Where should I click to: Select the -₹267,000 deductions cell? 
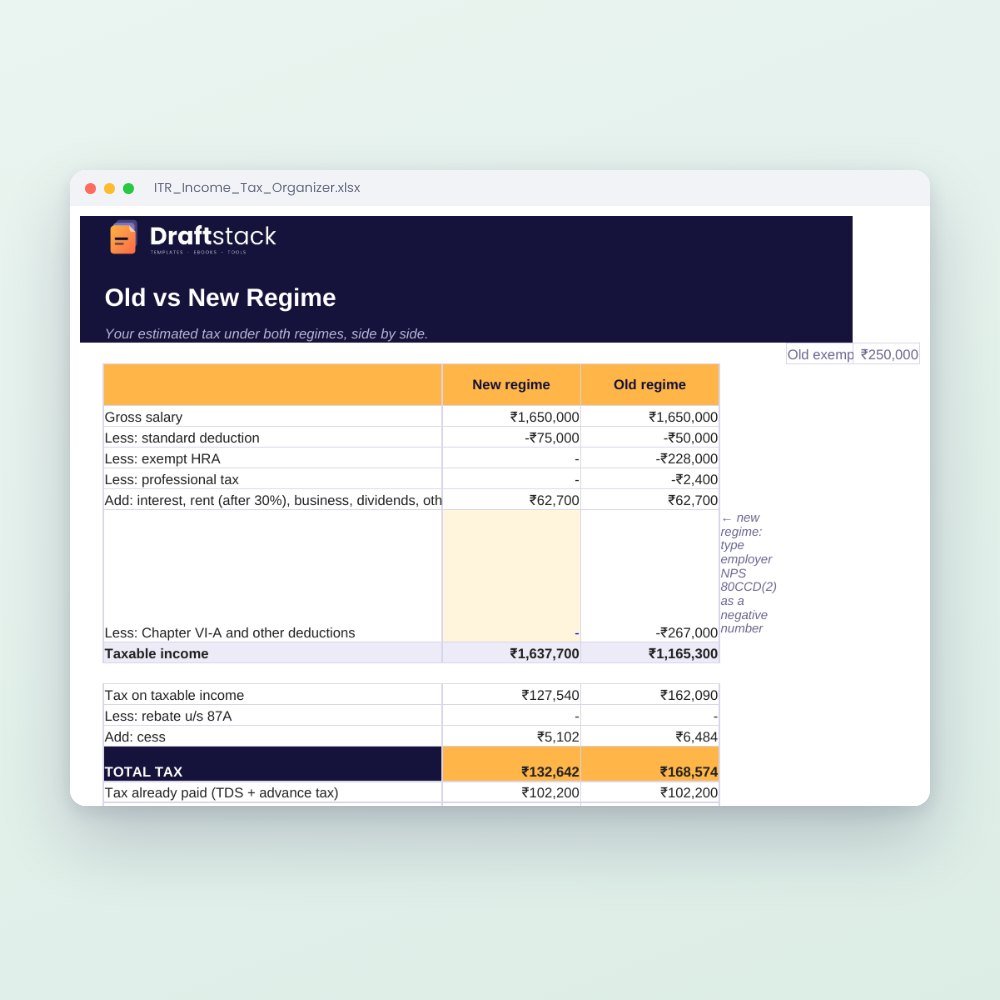(x=650, y=576)
